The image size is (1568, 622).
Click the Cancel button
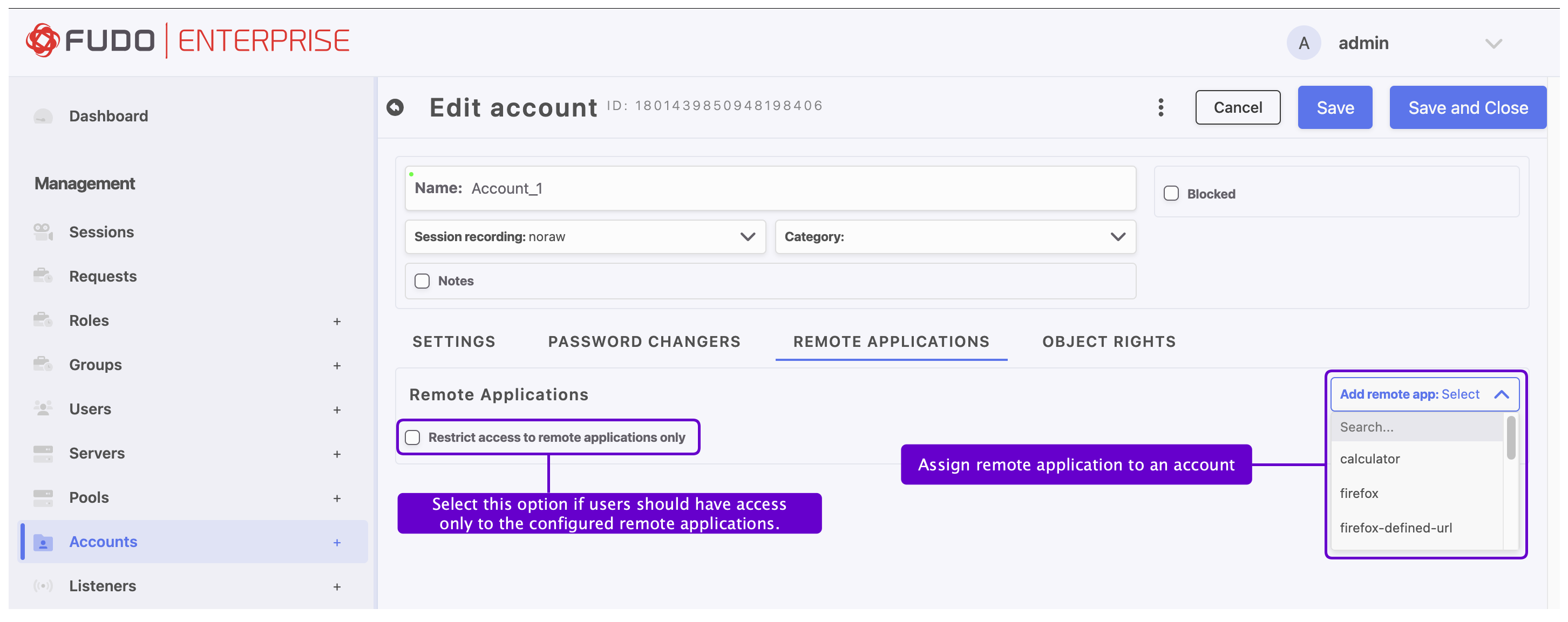pos(1237,108)
